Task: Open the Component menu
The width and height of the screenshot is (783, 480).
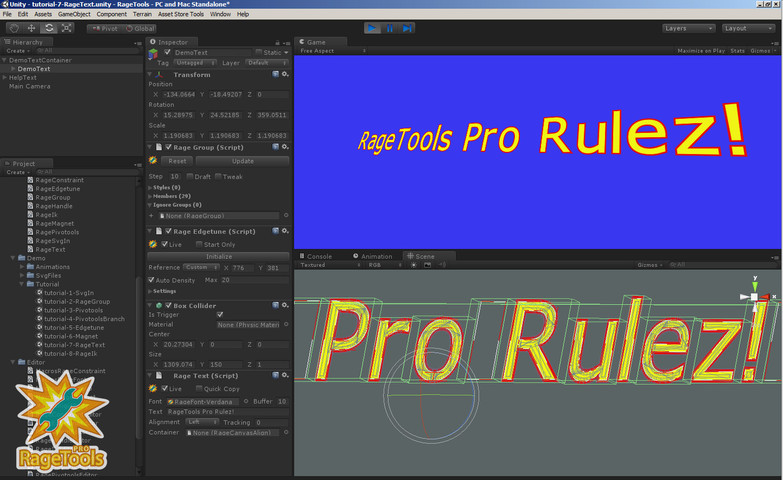Action: pyautogui.click(x=111, y=14)
